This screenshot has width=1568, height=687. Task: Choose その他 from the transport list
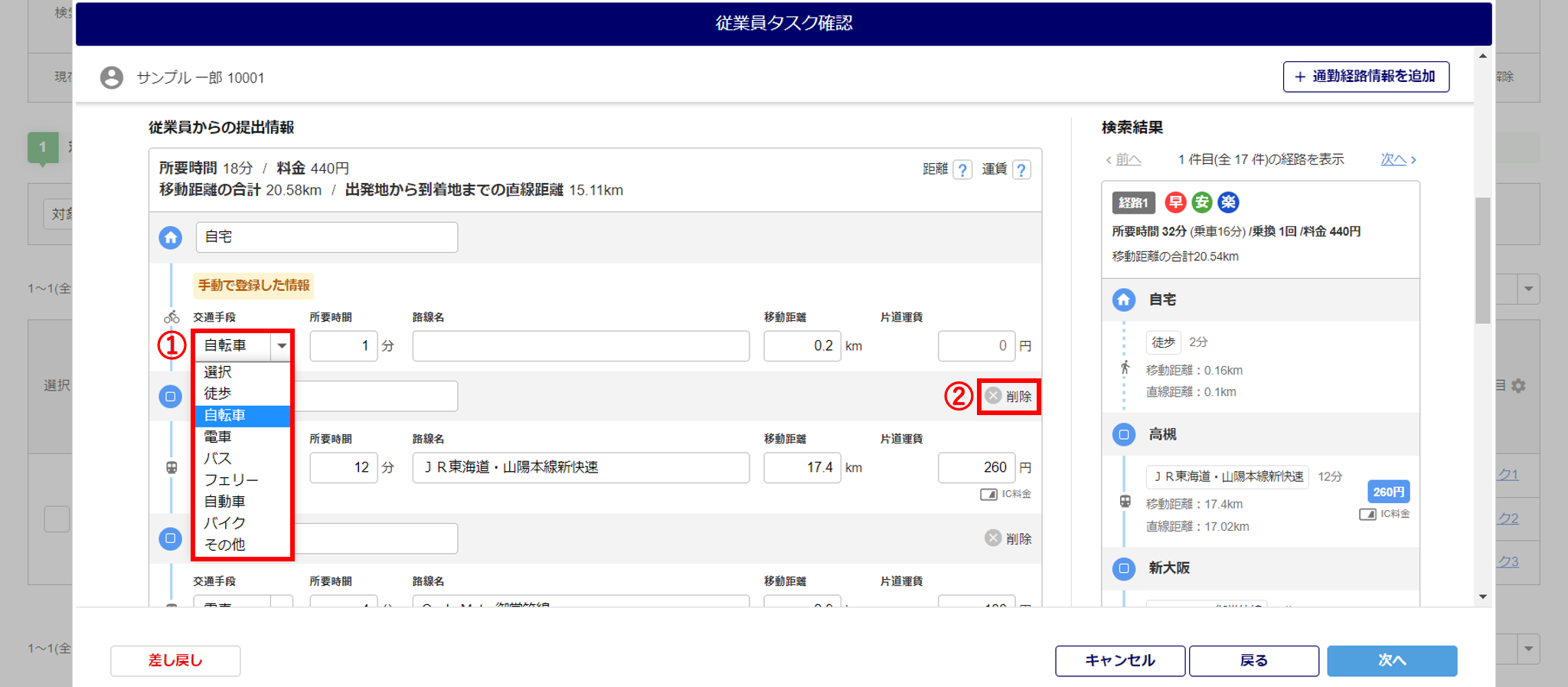(x=243, y=545)
